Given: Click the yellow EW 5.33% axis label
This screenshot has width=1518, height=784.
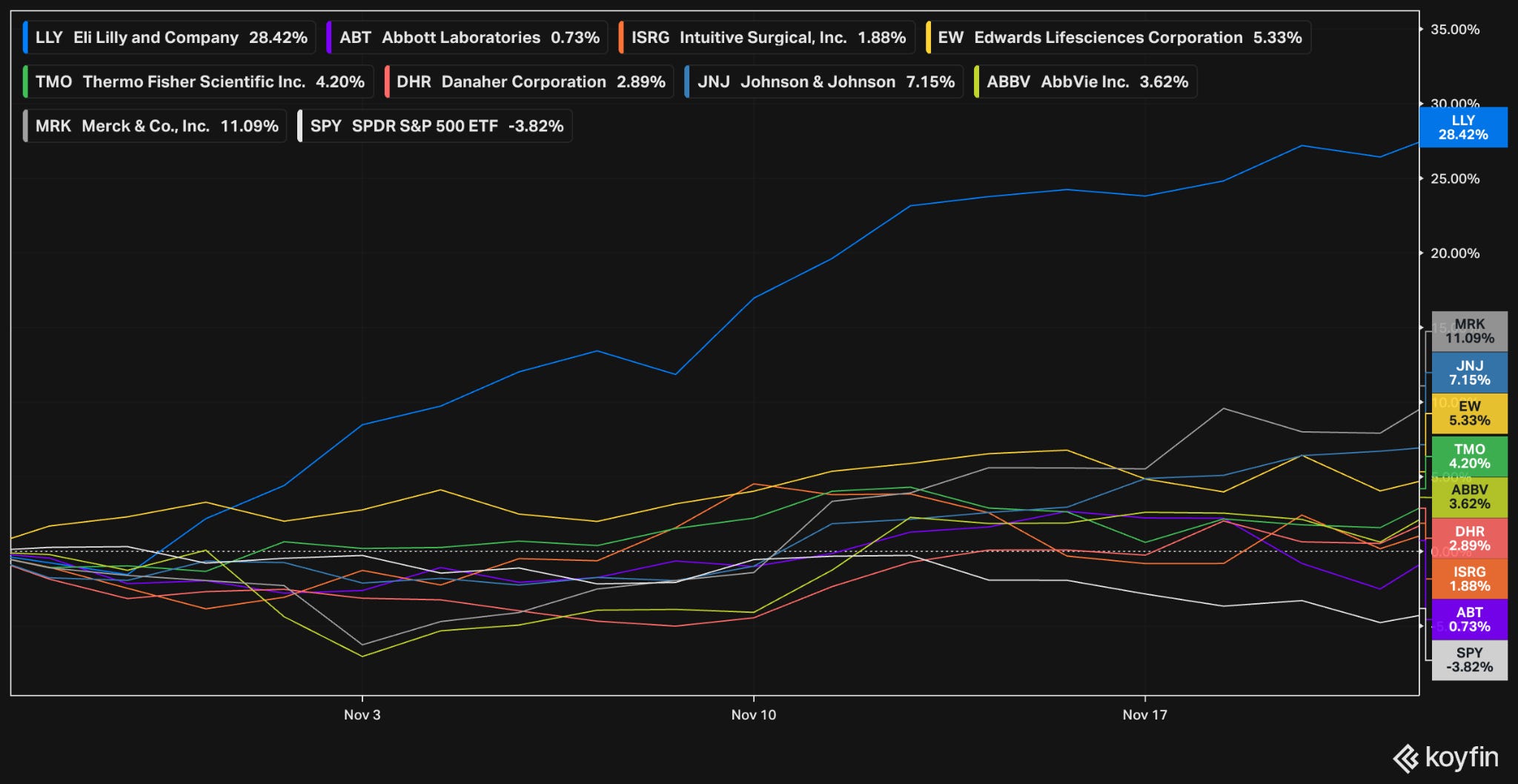Looking at the screenshot, I should pyautogui.click(x=1470, y=413).
